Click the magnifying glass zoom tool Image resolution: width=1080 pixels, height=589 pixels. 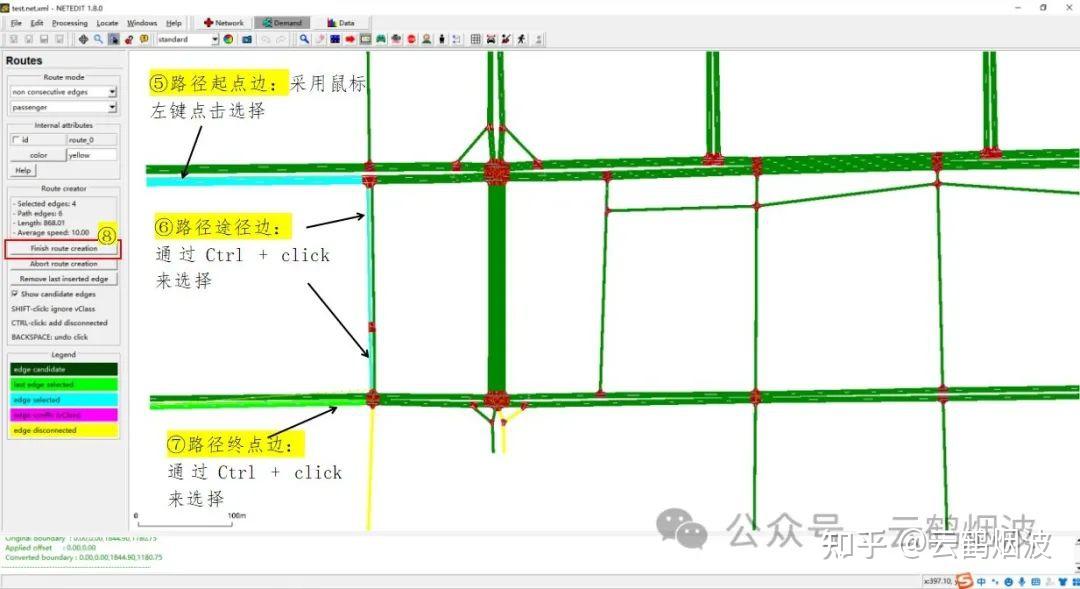pos(304,39)
